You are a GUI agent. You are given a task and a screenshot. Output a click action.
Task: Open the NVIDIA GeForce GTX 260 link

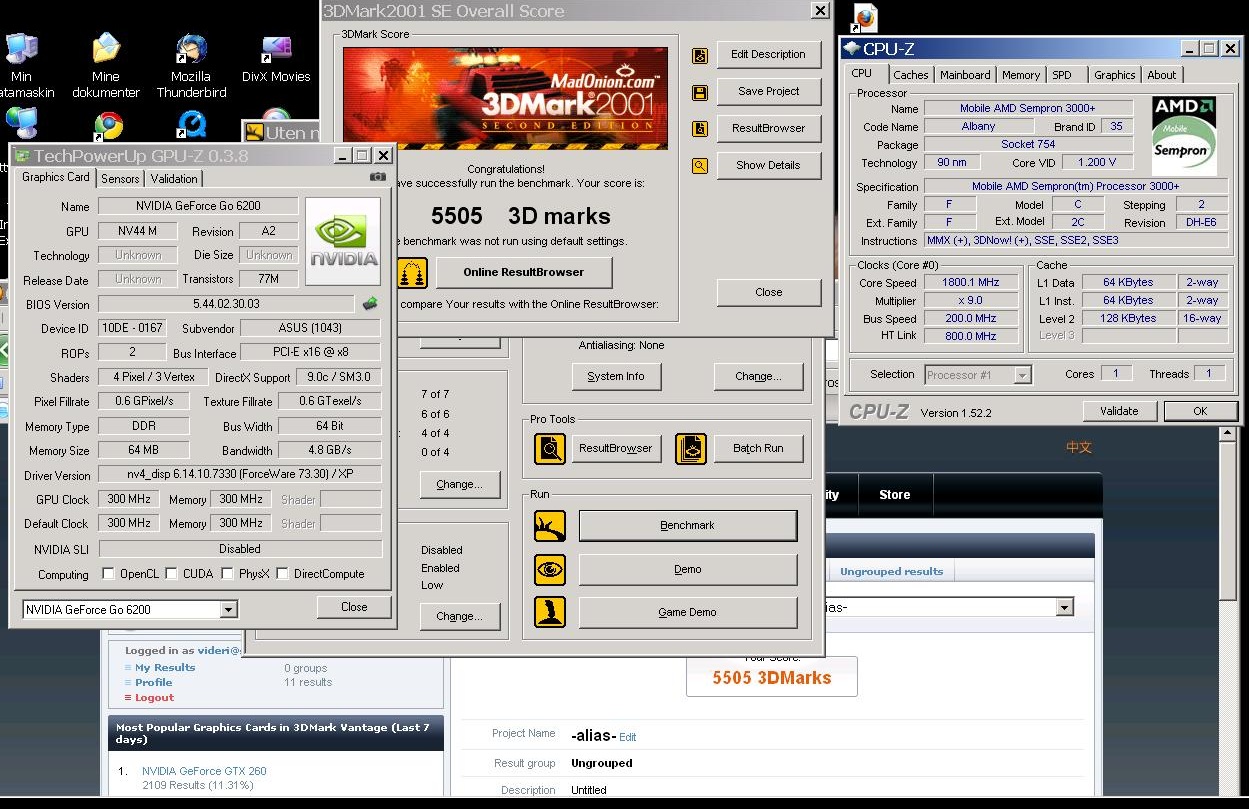tap(204, 771)
